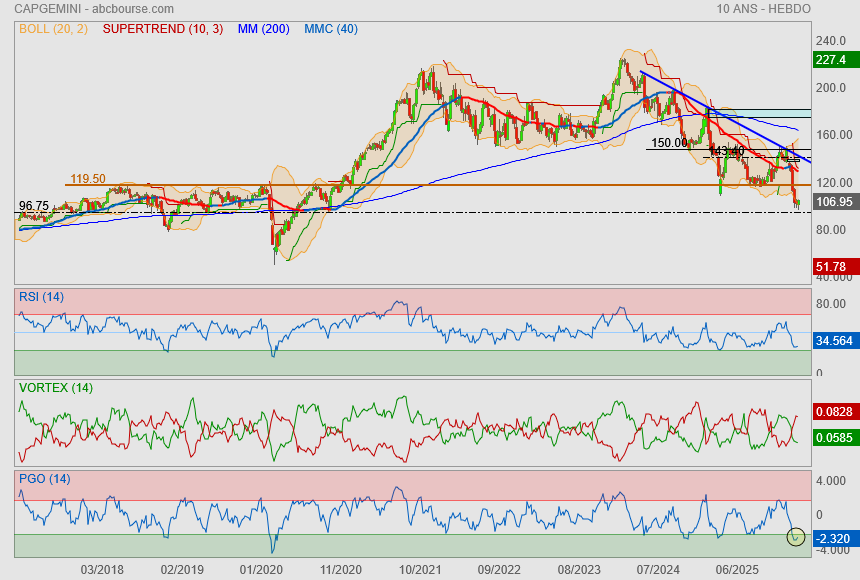Screen dimensions: 860x580
Task: Click the RSI value tag 34.564
Action: (x=834, y=341)
